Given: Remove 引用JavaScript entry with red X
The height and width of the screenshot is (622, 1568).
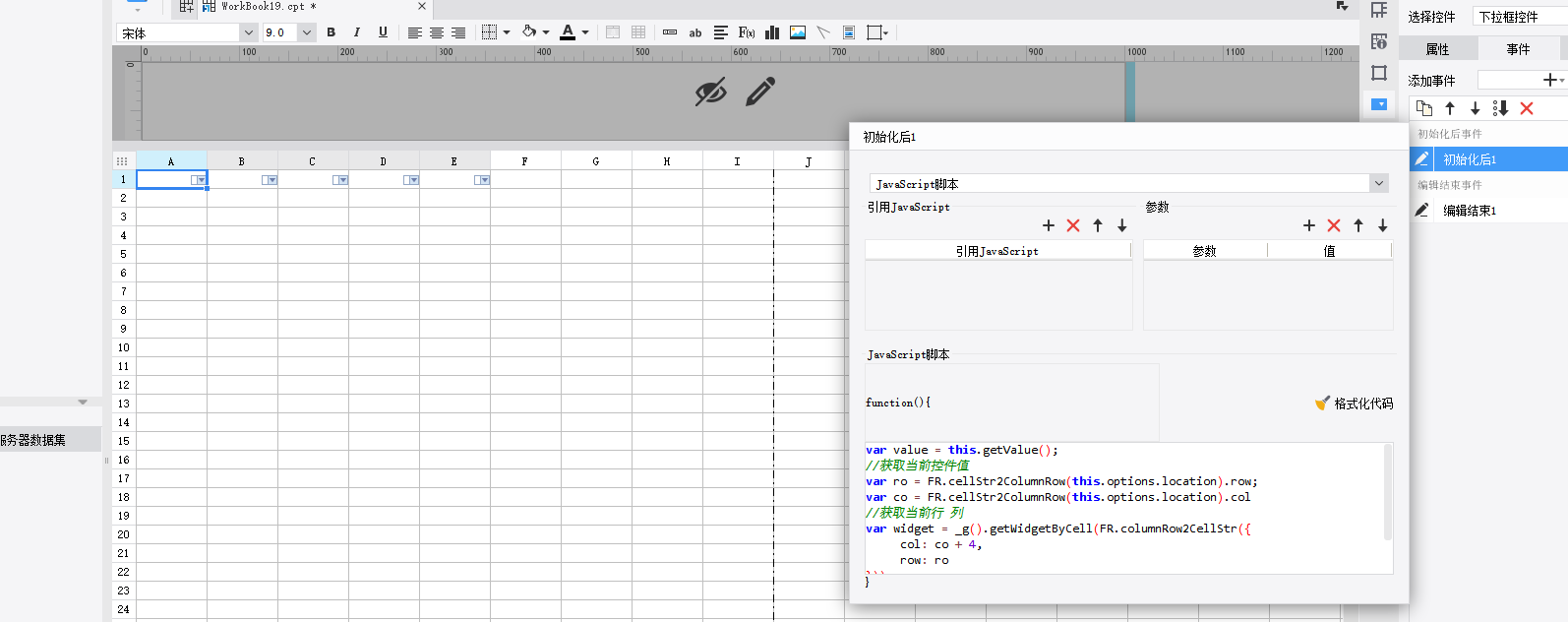Looking at the screenshot, I should tap(1073, 225).
